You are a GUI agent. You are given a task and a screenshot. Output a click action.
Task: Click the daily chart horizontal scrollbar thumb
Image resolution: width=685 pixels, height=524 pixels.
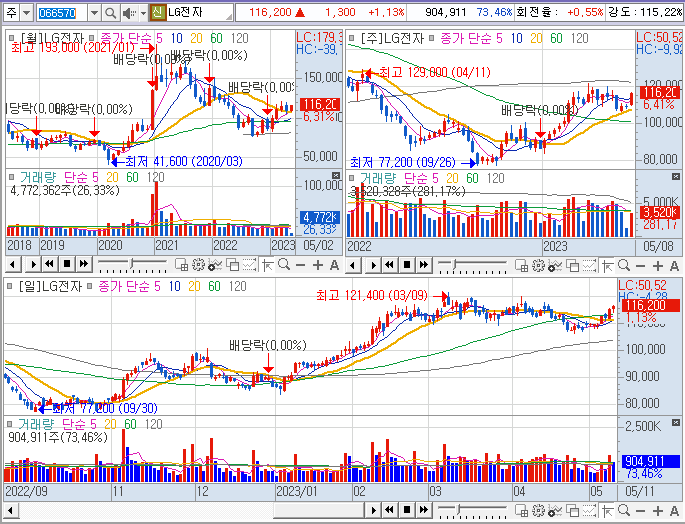(318, 510)
